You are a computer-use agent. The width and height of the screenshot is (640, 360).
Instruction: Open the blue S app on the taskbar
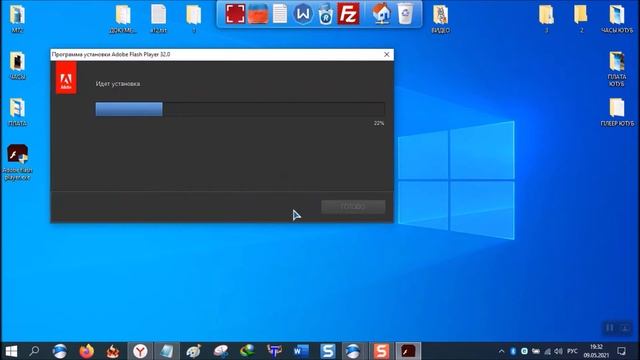328,351
